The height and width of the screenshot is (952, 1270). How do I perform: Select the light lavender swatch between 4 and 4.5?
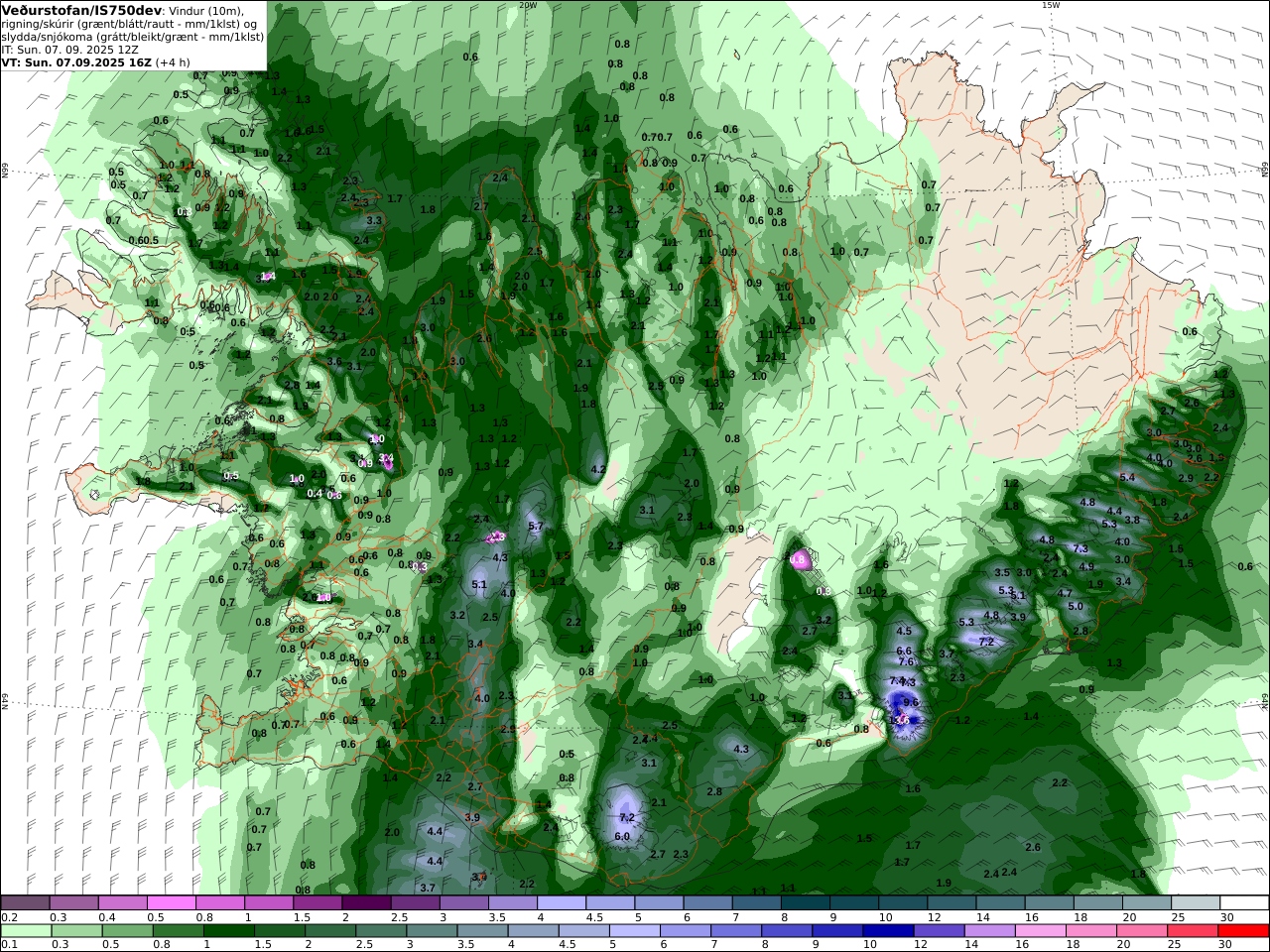(562, 902)
